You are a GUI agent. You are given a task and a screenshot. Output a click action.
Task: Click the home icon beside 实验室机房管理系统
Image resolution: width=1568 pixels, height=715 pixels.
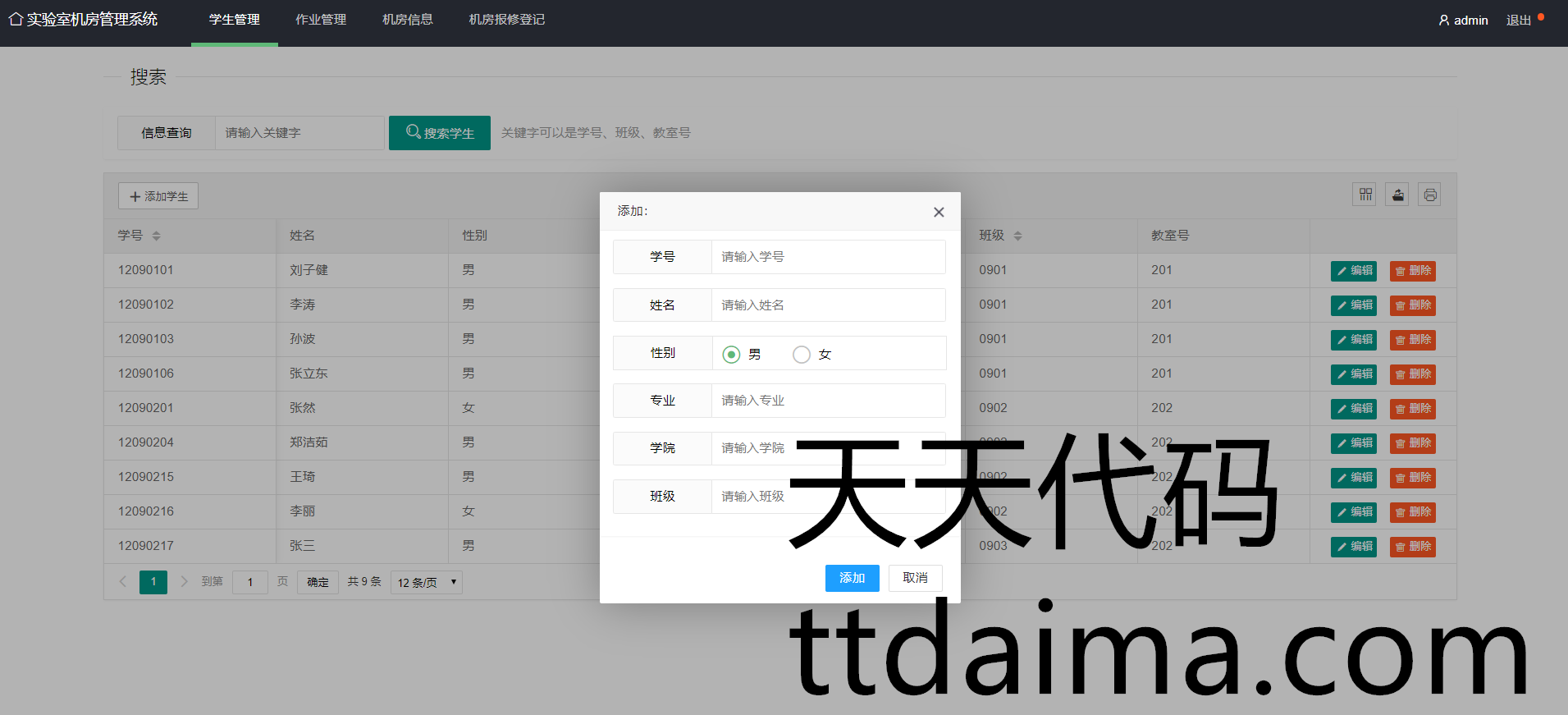(x=15, y=19)
